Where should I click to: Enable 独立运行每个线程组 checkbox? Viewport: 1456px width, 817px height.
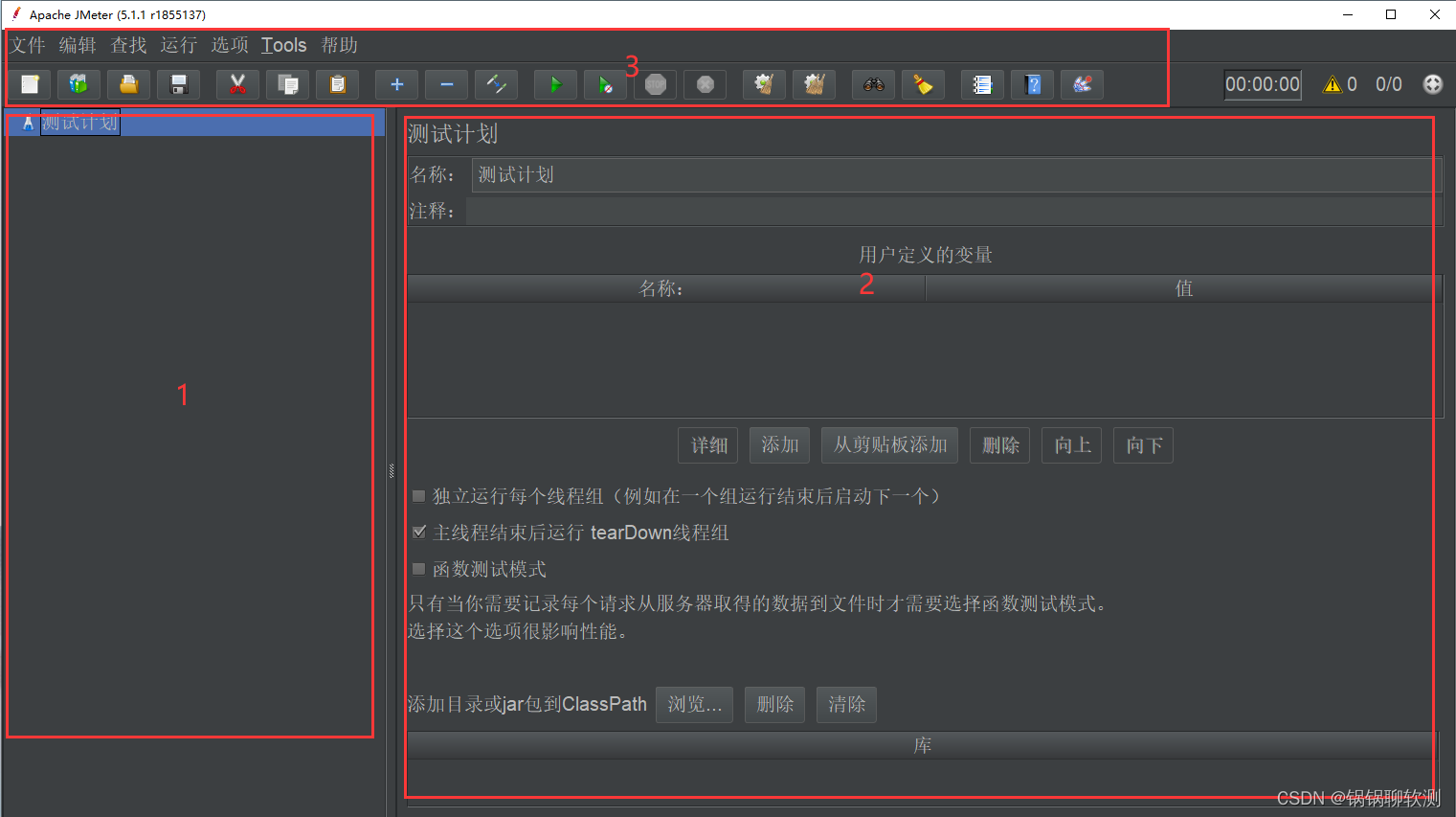pyautogui.click(x=418, y=495)
